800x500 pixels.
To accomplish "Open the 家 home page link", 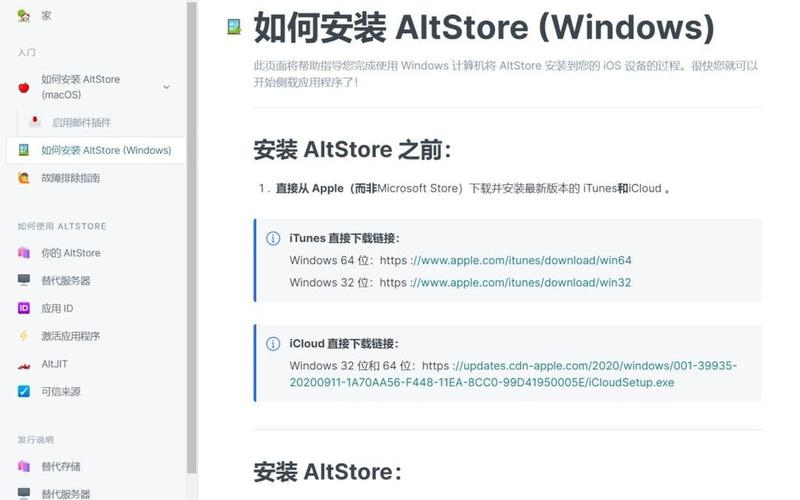I will click(x=46, y=16).
